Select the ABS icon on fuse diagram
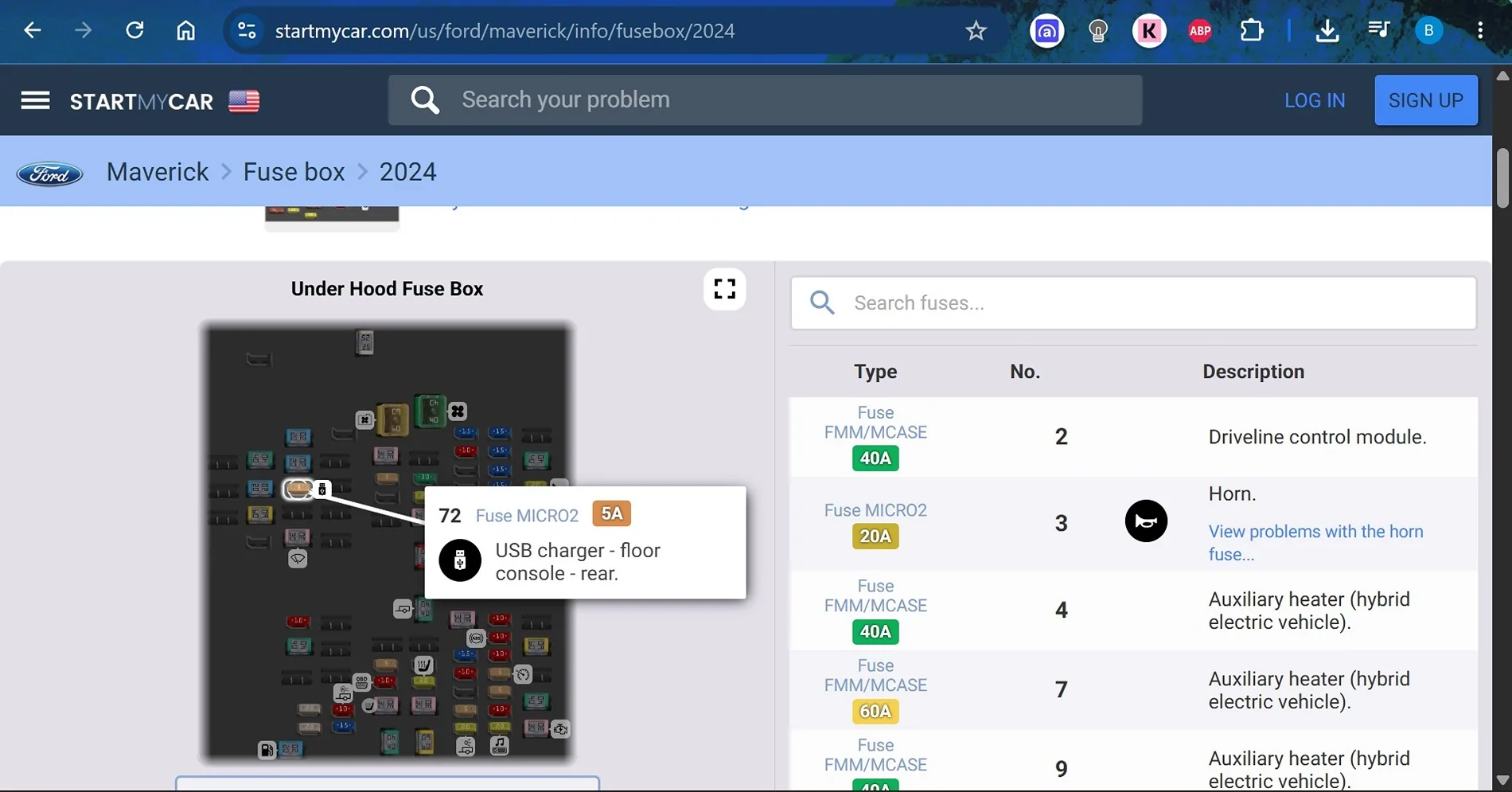The width and height of the screenshot is (1512, 792). click(477, 638)
